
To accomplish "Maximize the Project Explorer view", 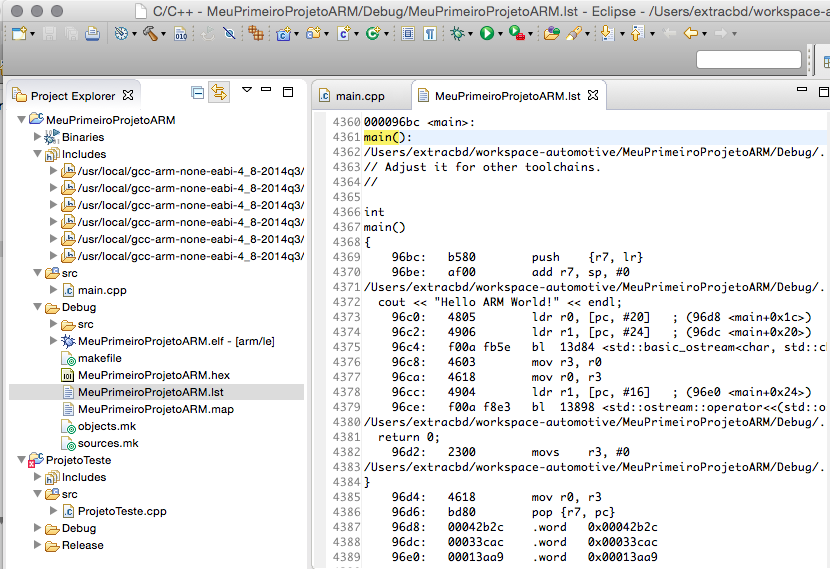I will pyautogui.click(x=288, y=92).
